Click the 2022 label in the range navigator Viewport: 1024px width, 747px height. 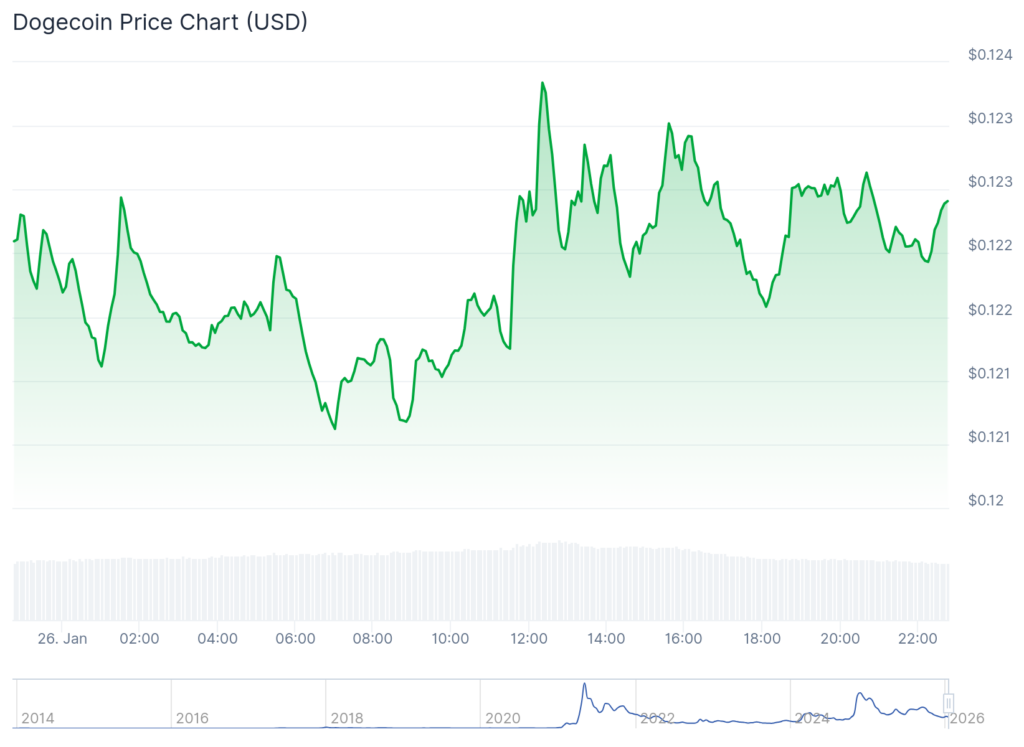pos(657,718)
